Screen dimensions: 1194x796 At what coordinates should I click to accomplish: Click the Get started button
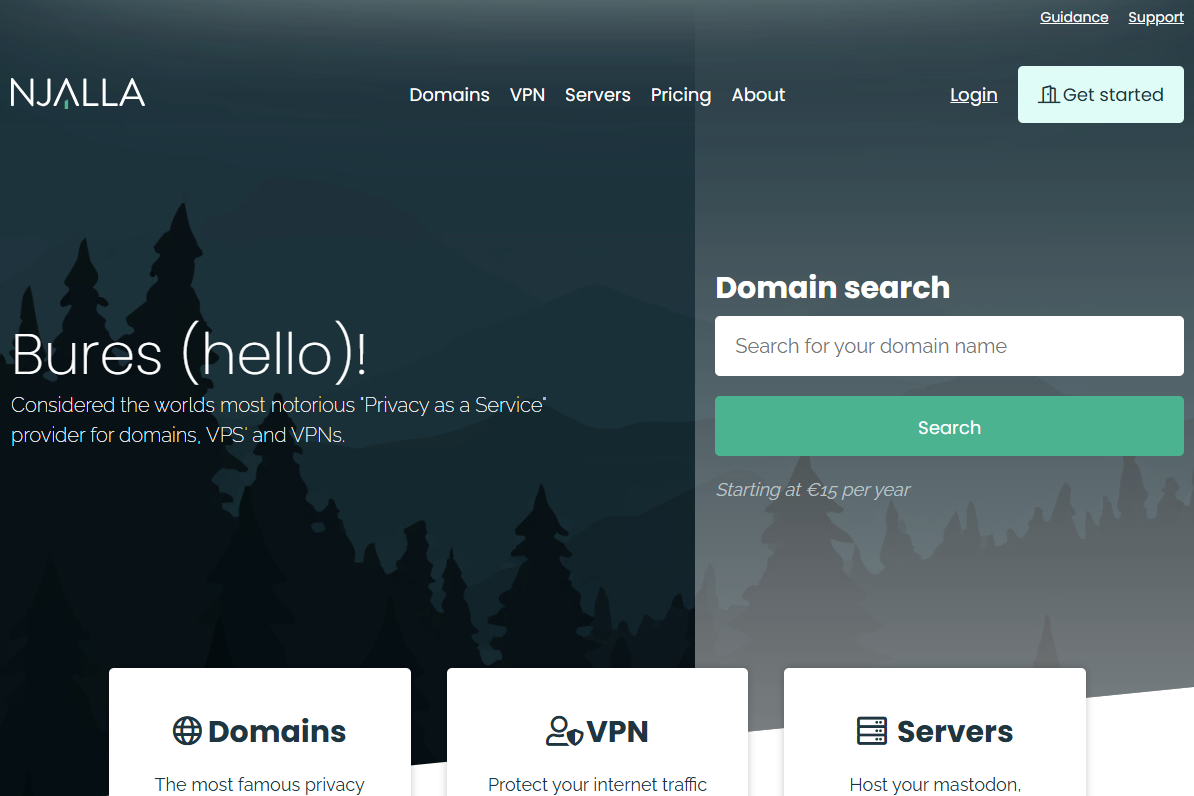1100,94
